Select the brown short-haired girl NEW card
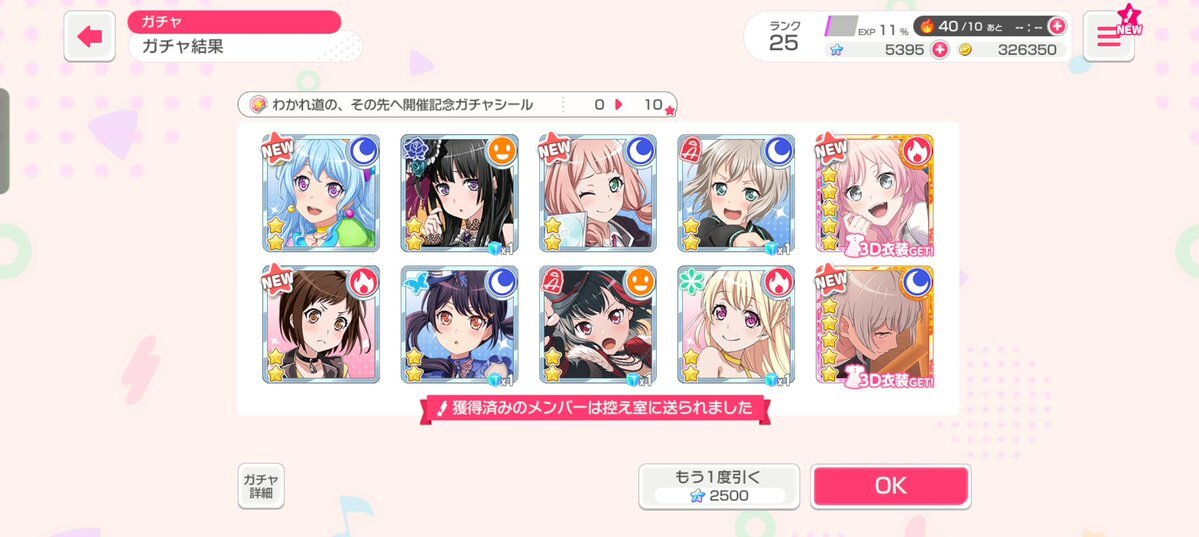 (x=320, y=324)
